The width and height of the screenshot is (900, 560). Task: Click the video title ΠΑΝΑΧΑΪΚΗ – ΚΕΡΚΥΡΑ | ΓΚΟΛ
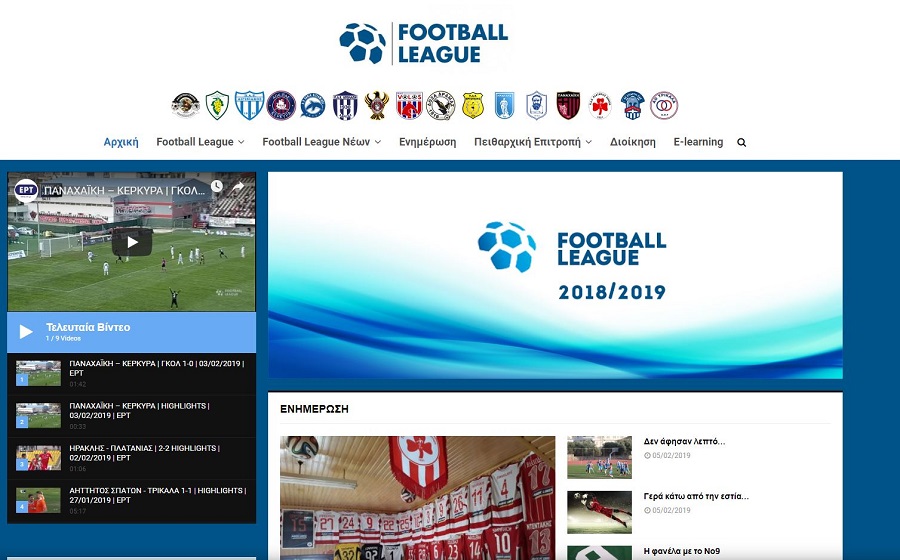(125, 190)
